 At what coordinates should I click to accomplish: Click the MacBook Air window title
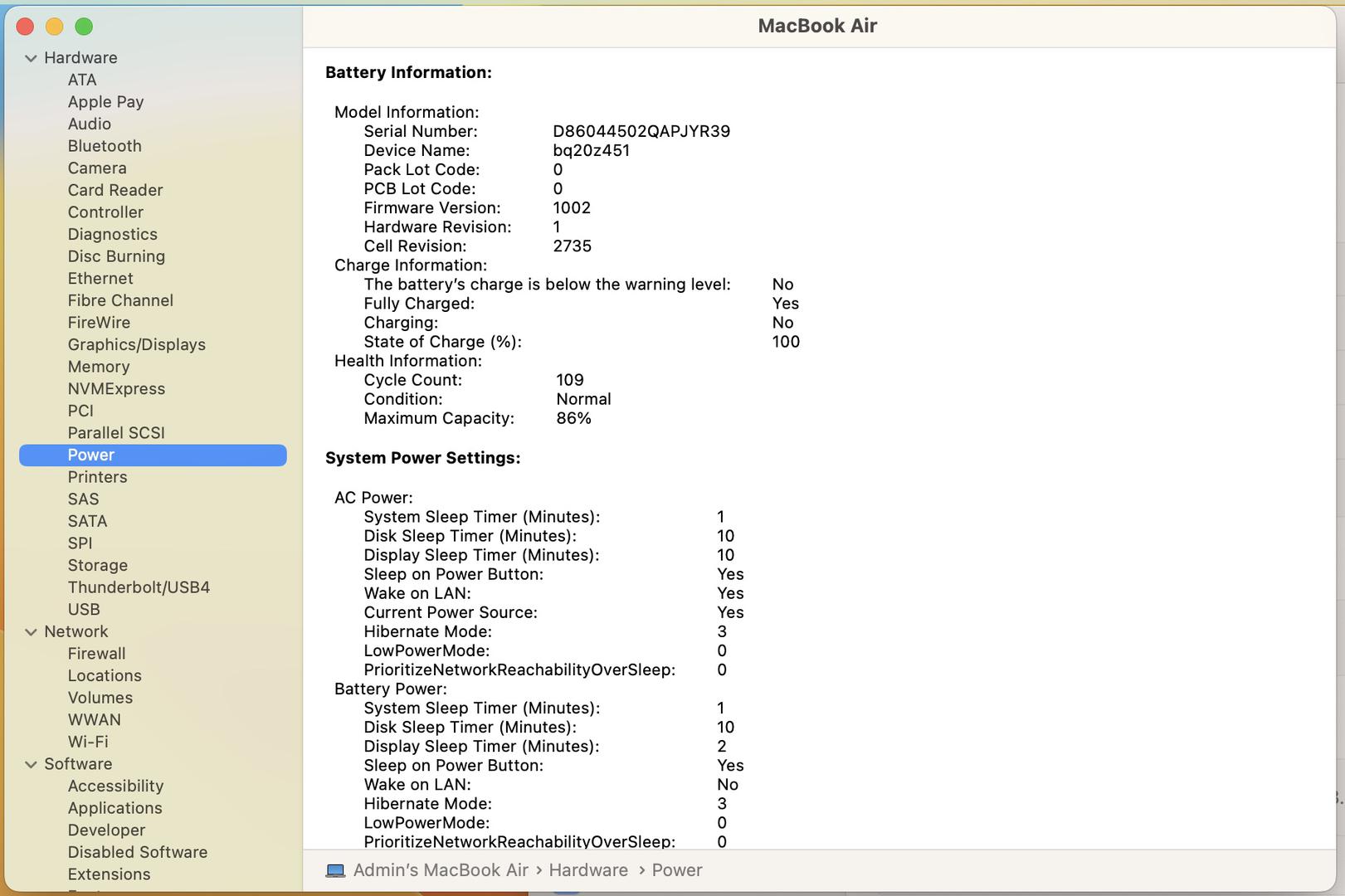point(817,26)
